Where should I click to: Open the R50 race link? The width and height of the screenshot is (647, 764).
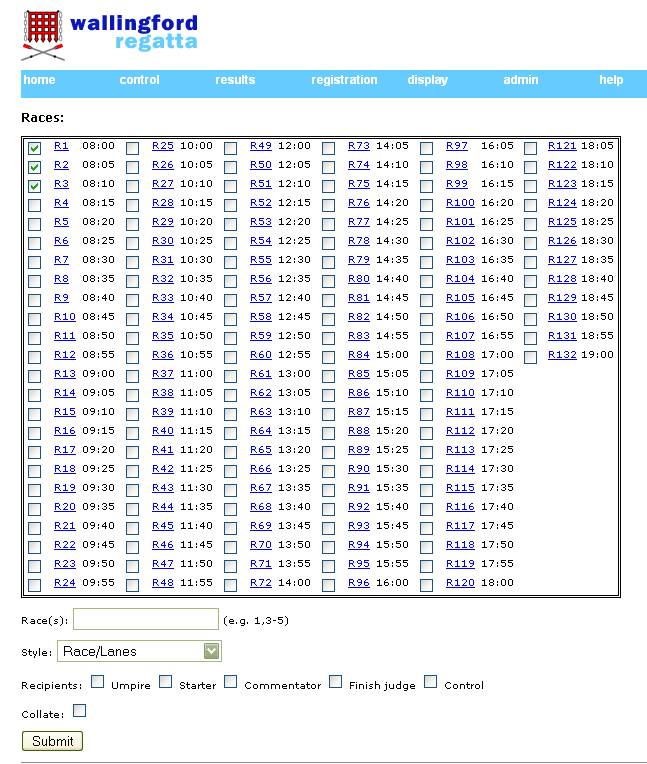(260, 165)
